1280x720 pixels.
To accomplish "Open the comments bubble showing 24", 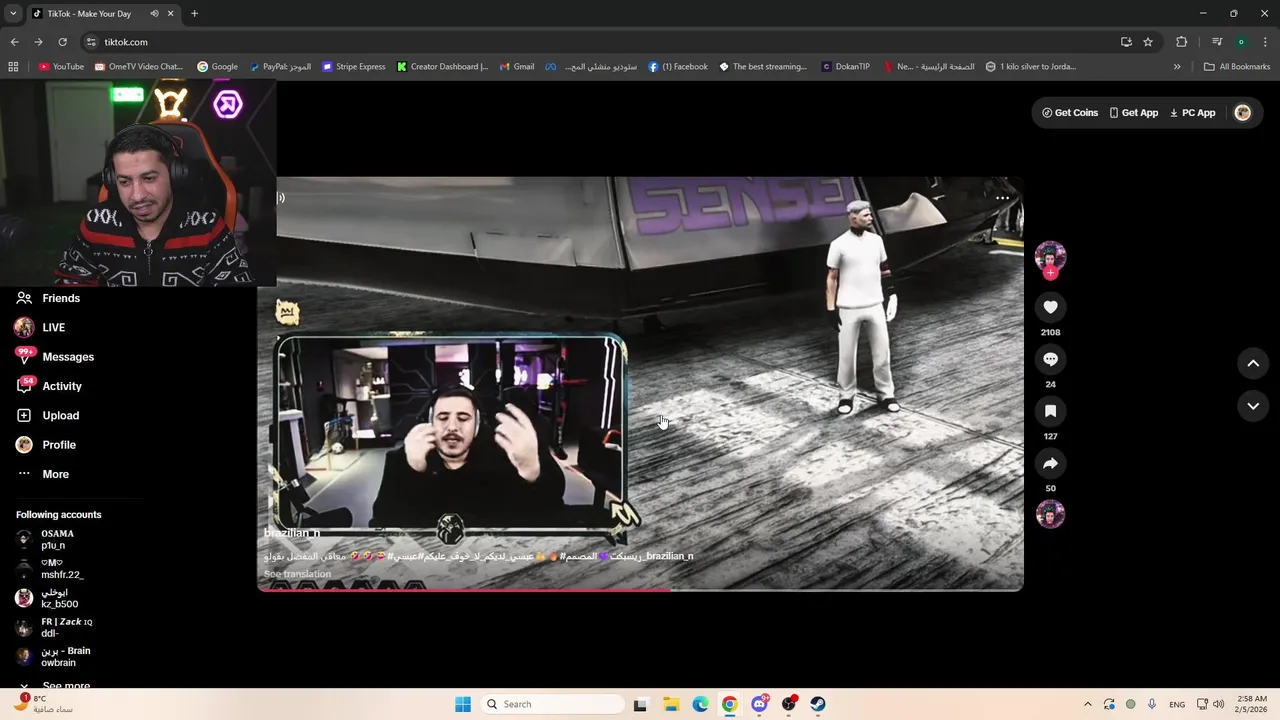I will coord(1050,359).
